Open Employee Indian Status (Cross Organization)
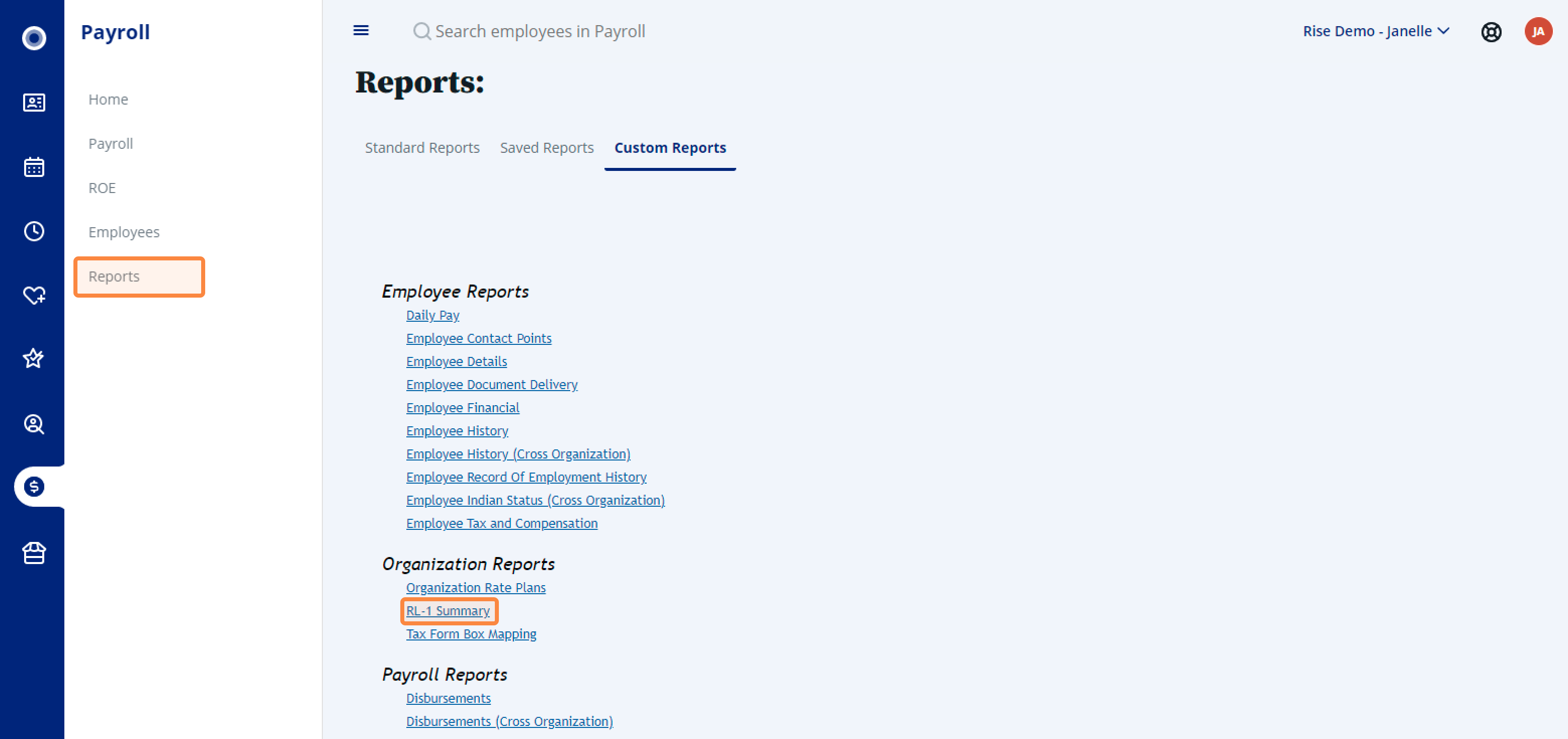1568x739 pixels. point(535,500)
